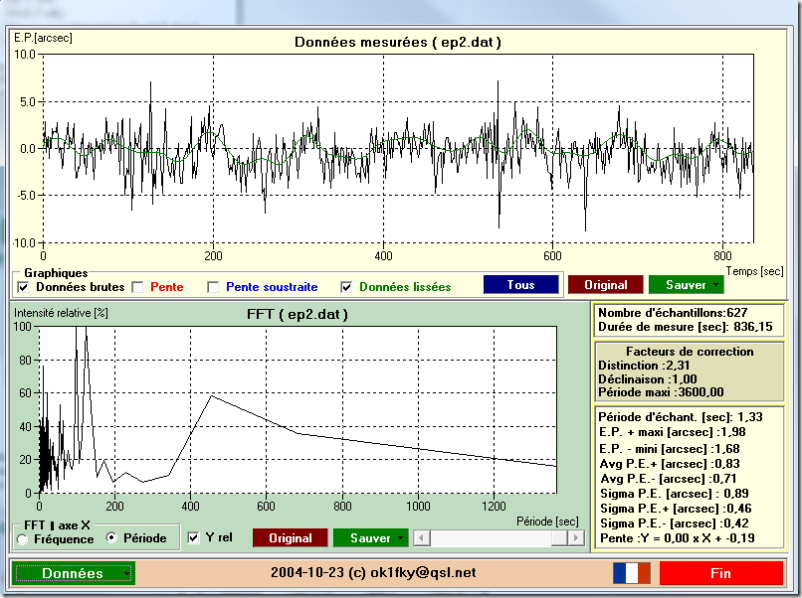Click the FFT scrollbar left arrow

click(x=422, y=538)
